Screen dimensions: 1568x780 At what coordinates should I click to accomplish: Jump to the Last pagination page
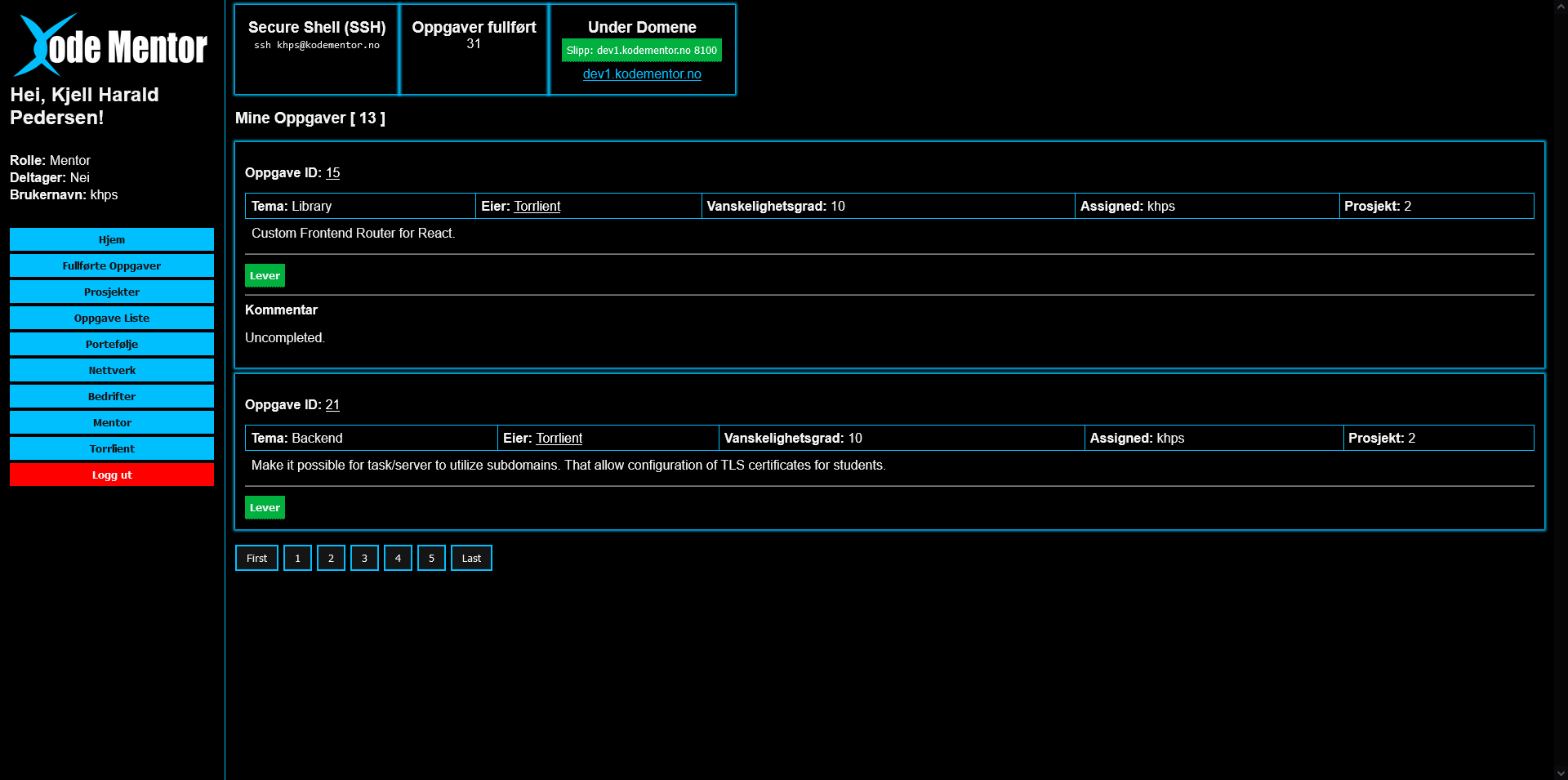(471, 558)
